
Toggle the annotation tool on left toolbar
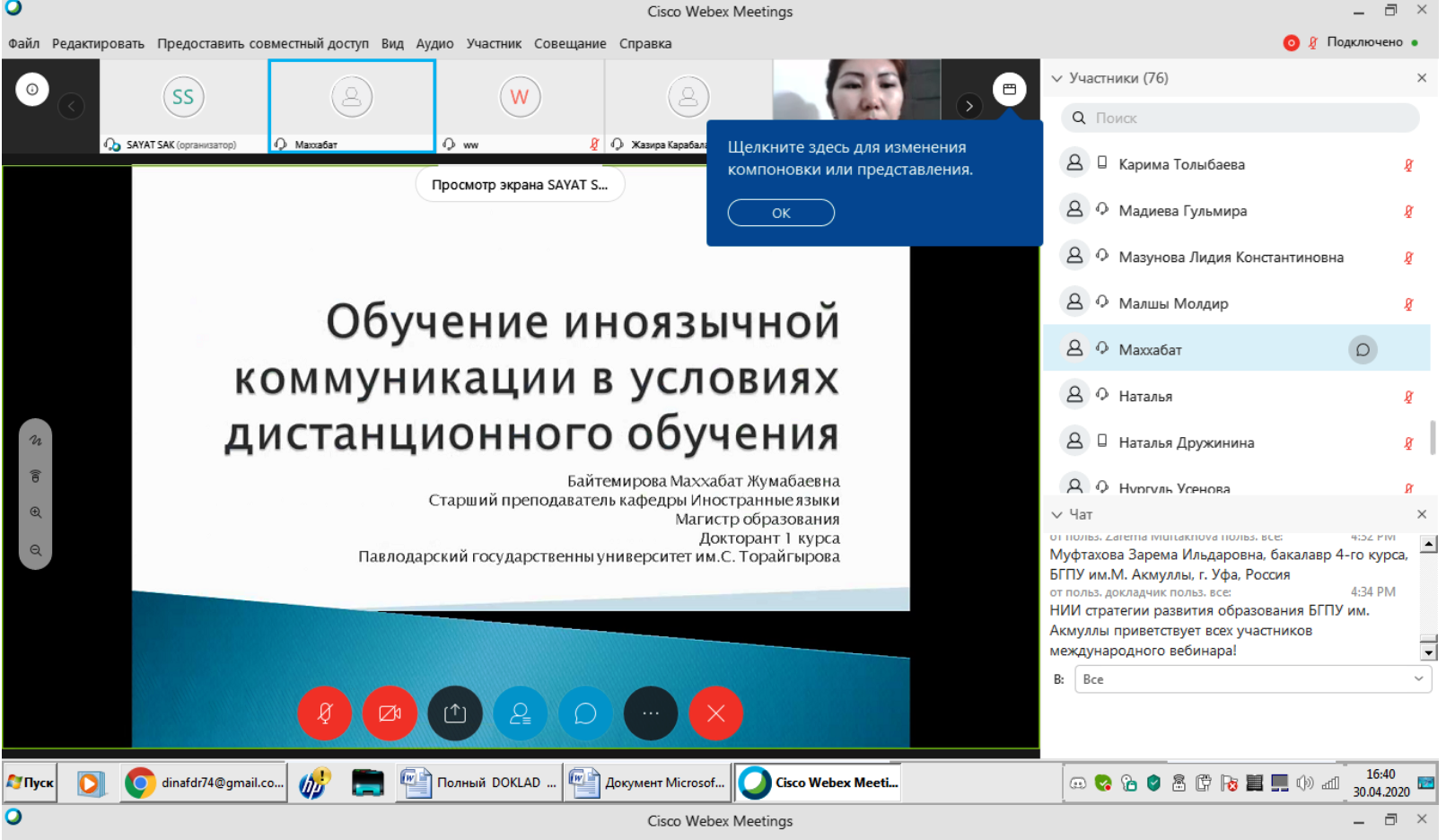pos(36,440)
